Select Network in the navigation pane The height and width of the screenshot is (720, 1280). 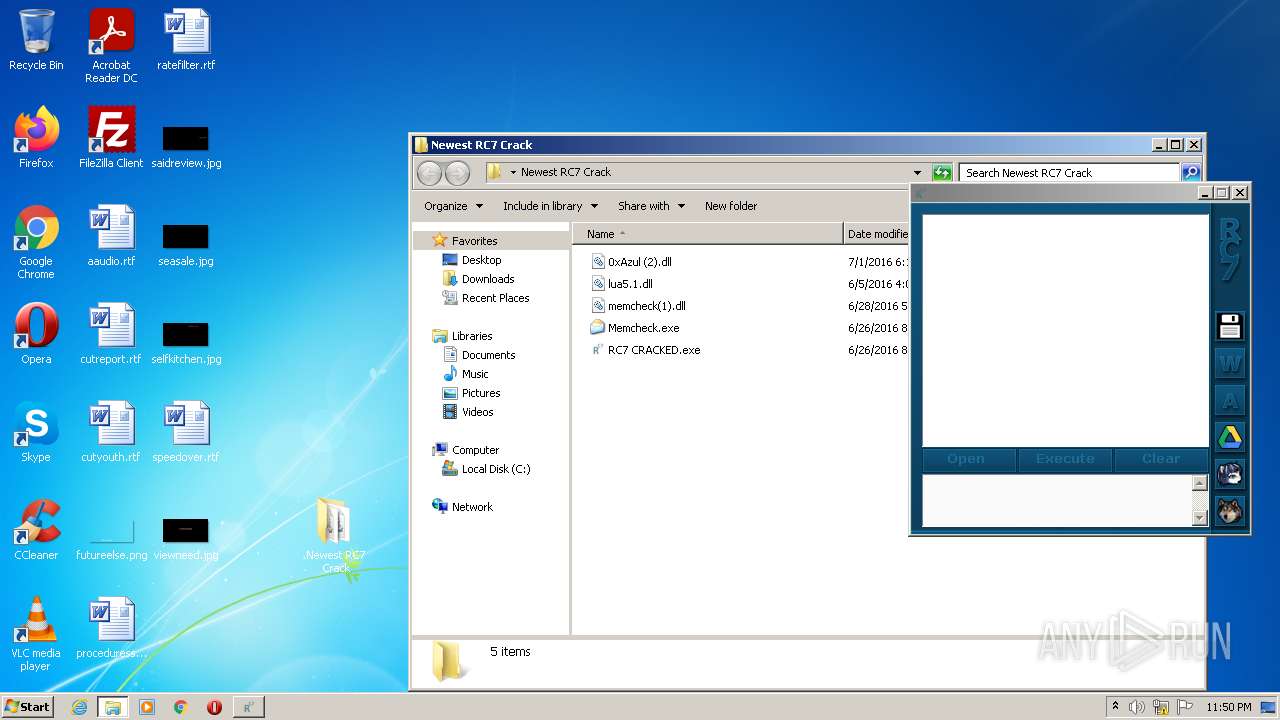[472, 507]
